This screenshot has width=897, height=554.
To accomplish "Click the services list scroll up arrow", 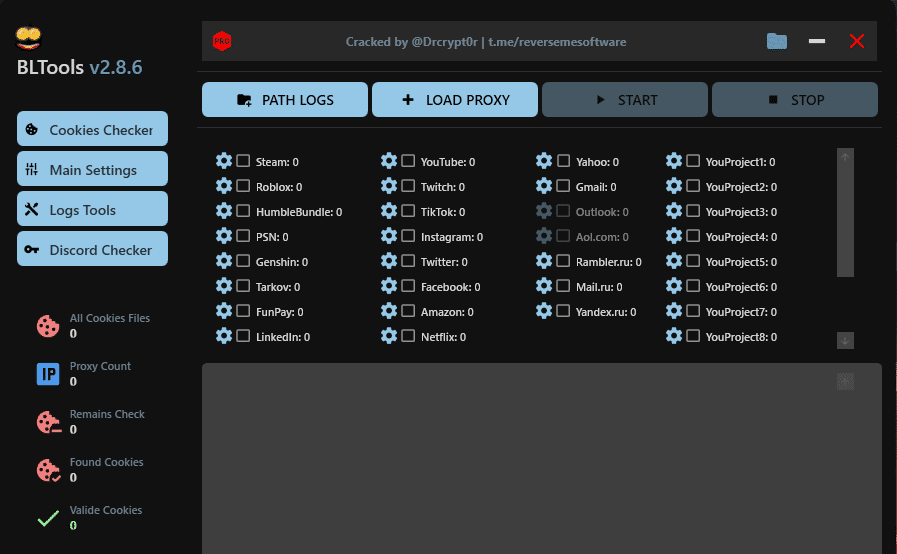I will click(x=846, y=157).
